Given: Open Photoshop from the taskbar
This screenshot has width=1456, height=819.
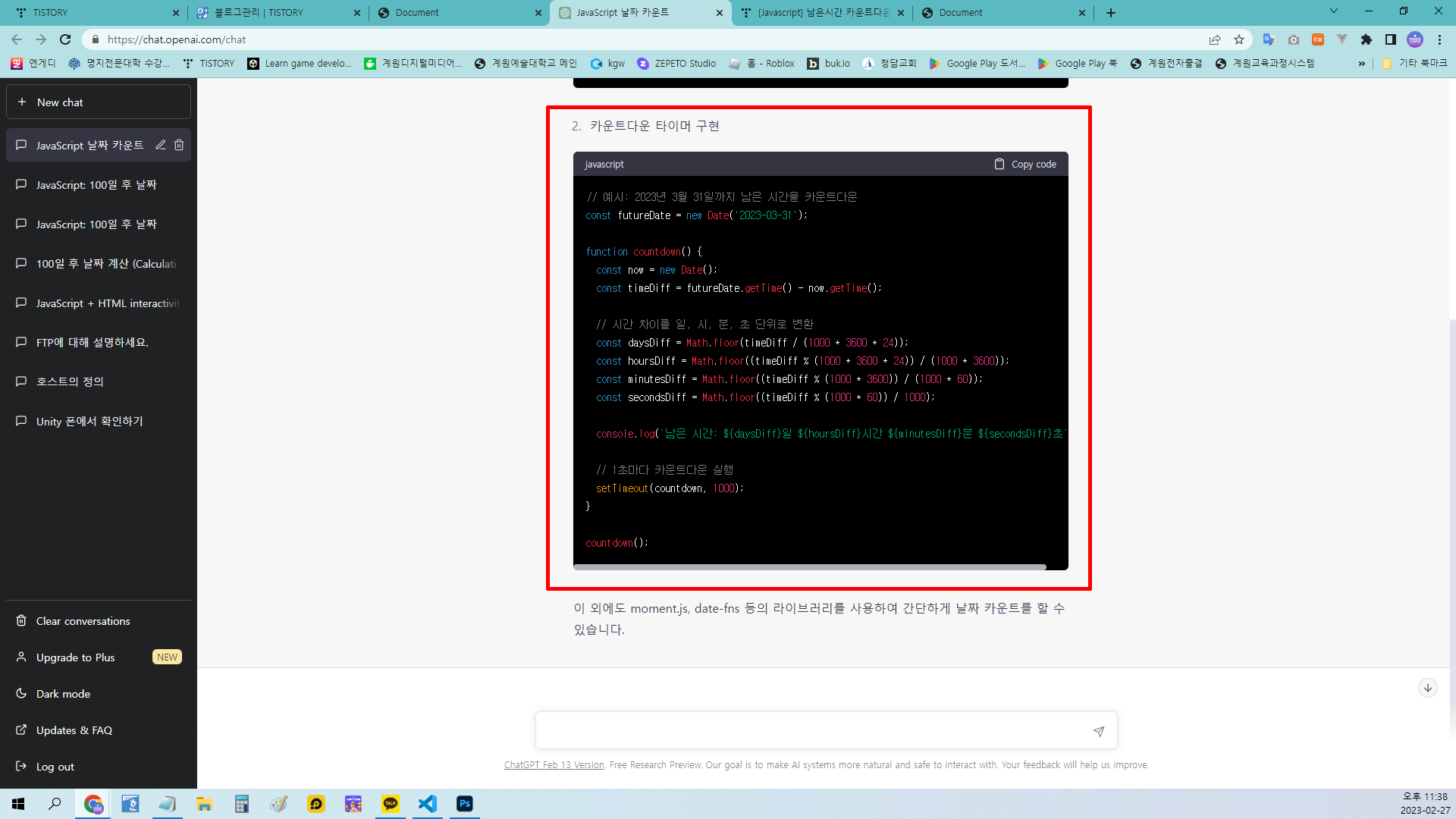Looking at the screenshot, I should click(465, 804).
